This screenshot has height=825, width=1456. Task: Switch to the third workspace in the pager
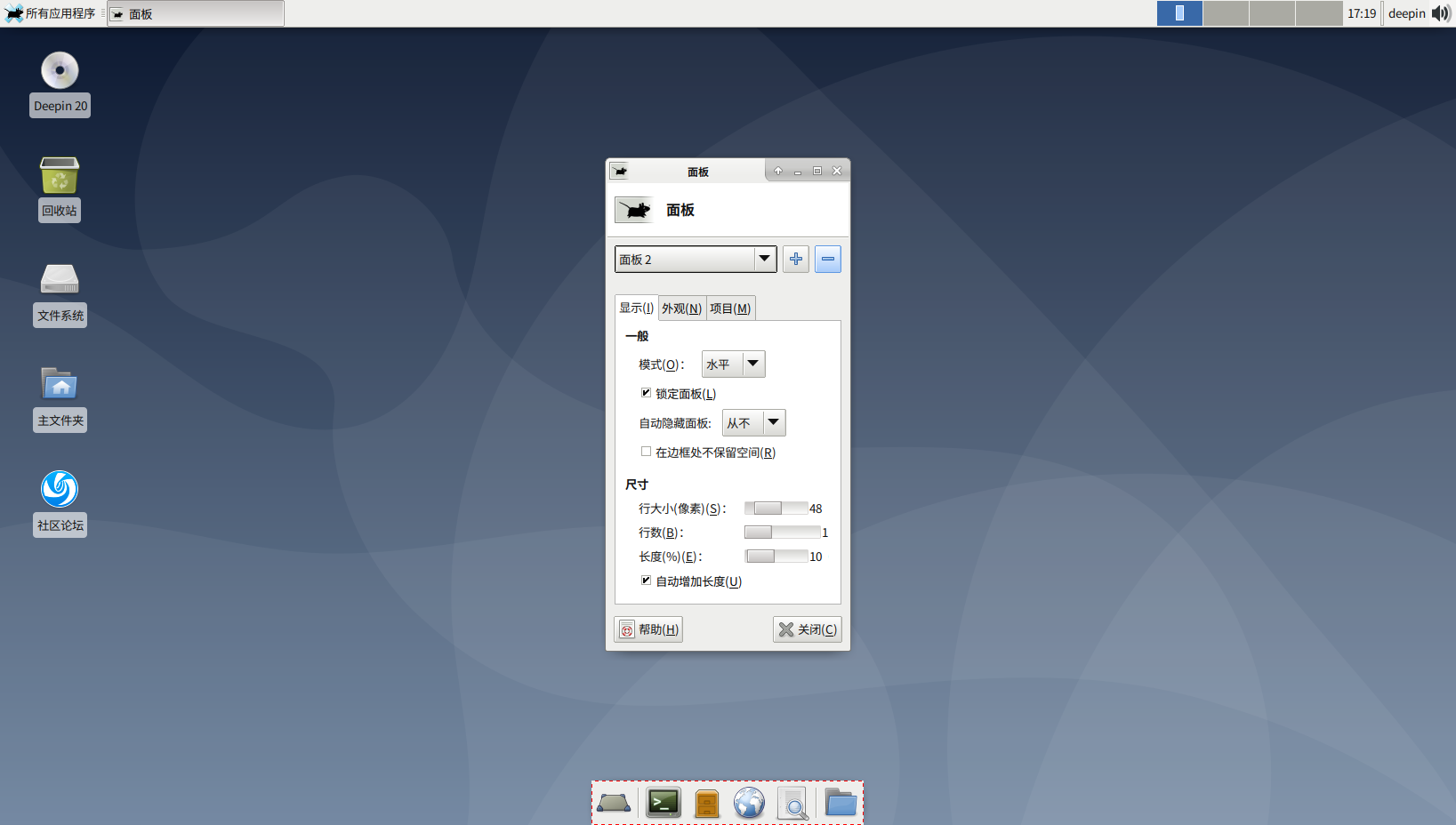click(x=1272, y=13)
